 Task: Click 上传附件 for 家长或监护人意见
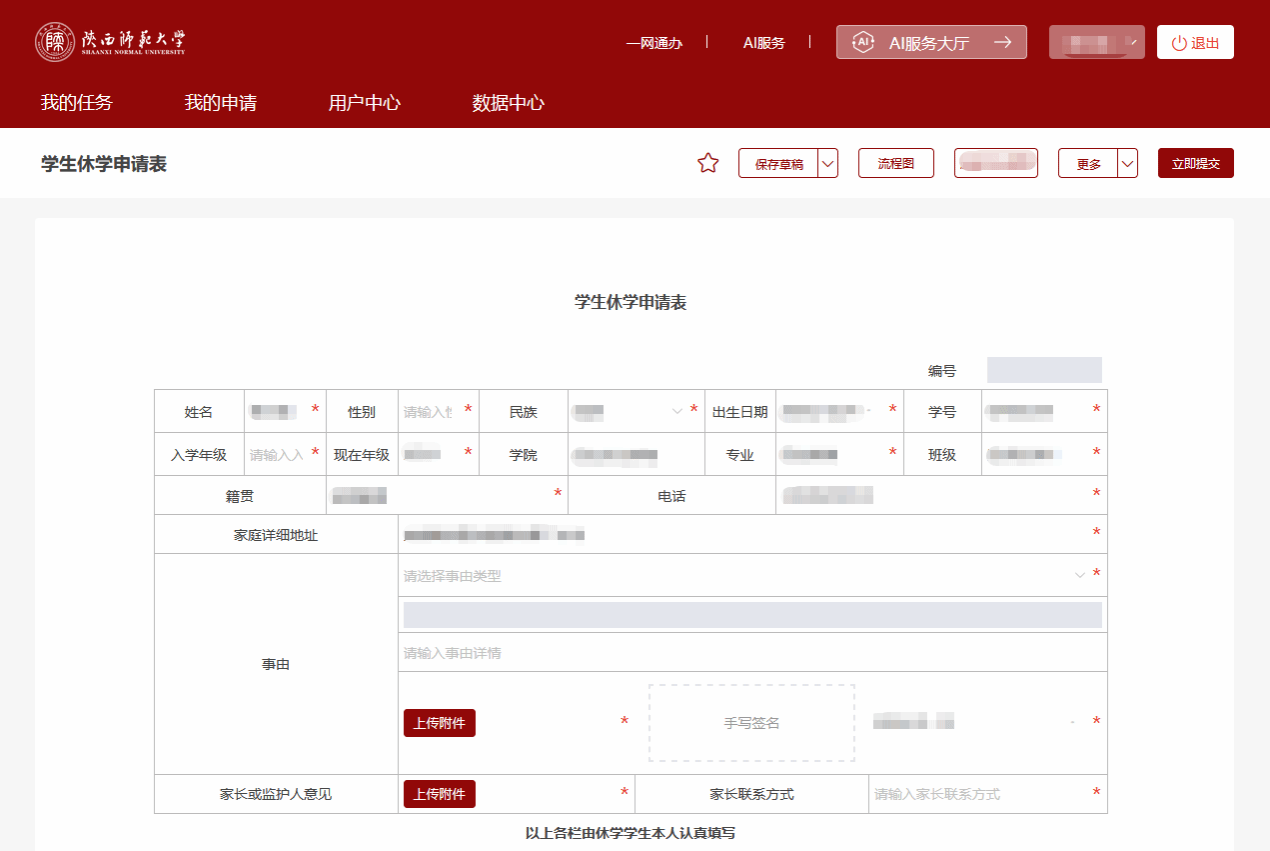[x=439, y=794]
